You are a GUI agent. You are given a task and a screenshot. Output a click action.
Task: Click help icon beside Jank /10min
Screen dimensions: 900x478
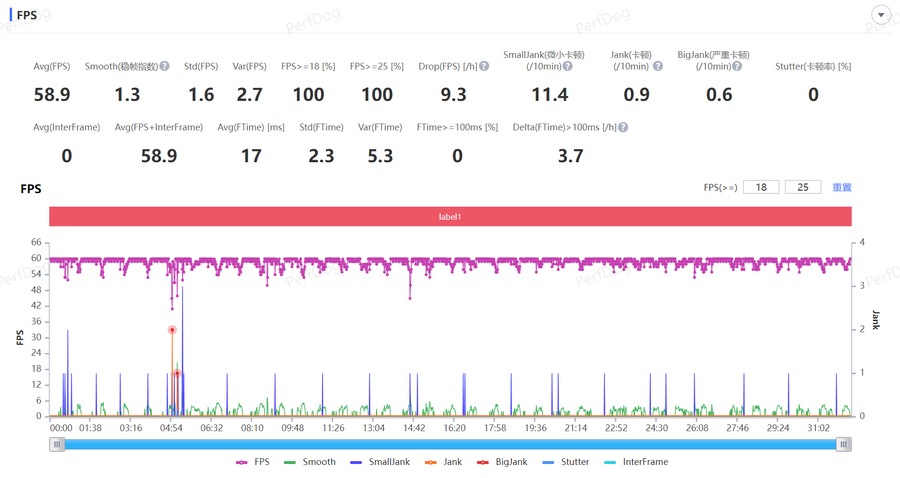[657, 67]
